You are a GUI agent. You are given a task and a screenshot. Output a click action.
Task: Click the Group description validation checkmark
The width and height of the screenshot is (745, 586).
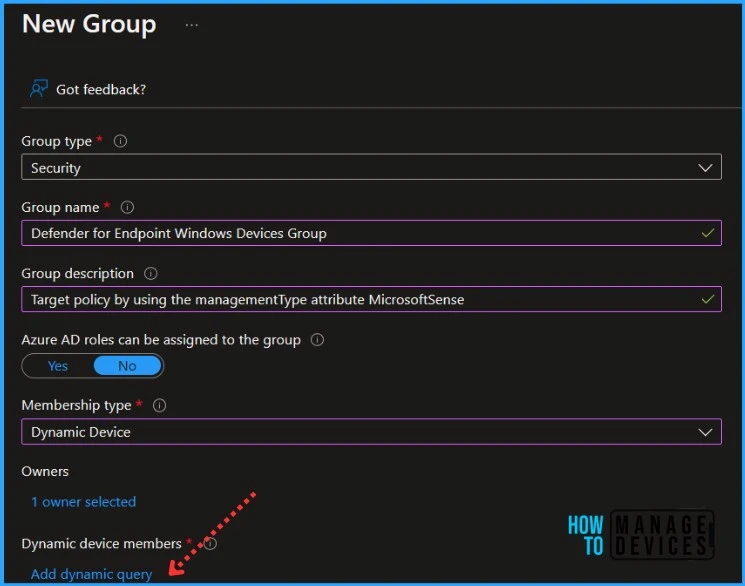708,299
